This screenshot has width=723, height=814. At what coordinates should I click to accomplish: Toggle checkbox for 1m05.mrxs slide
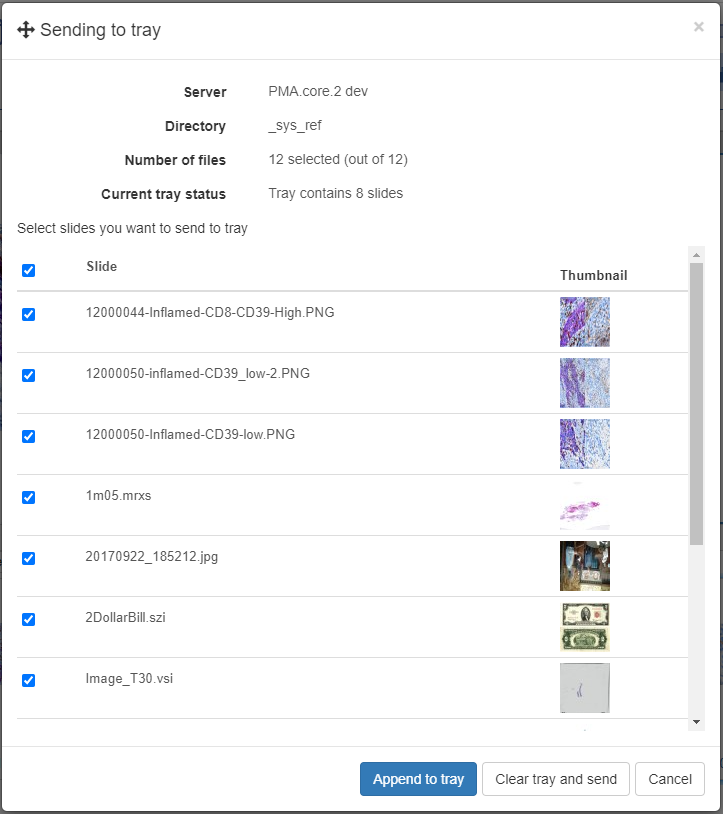[x=28, y=497]
